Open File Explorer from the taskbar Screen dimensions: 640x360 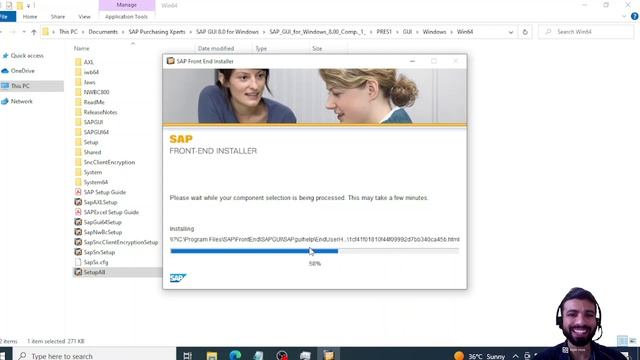point(211,356)
